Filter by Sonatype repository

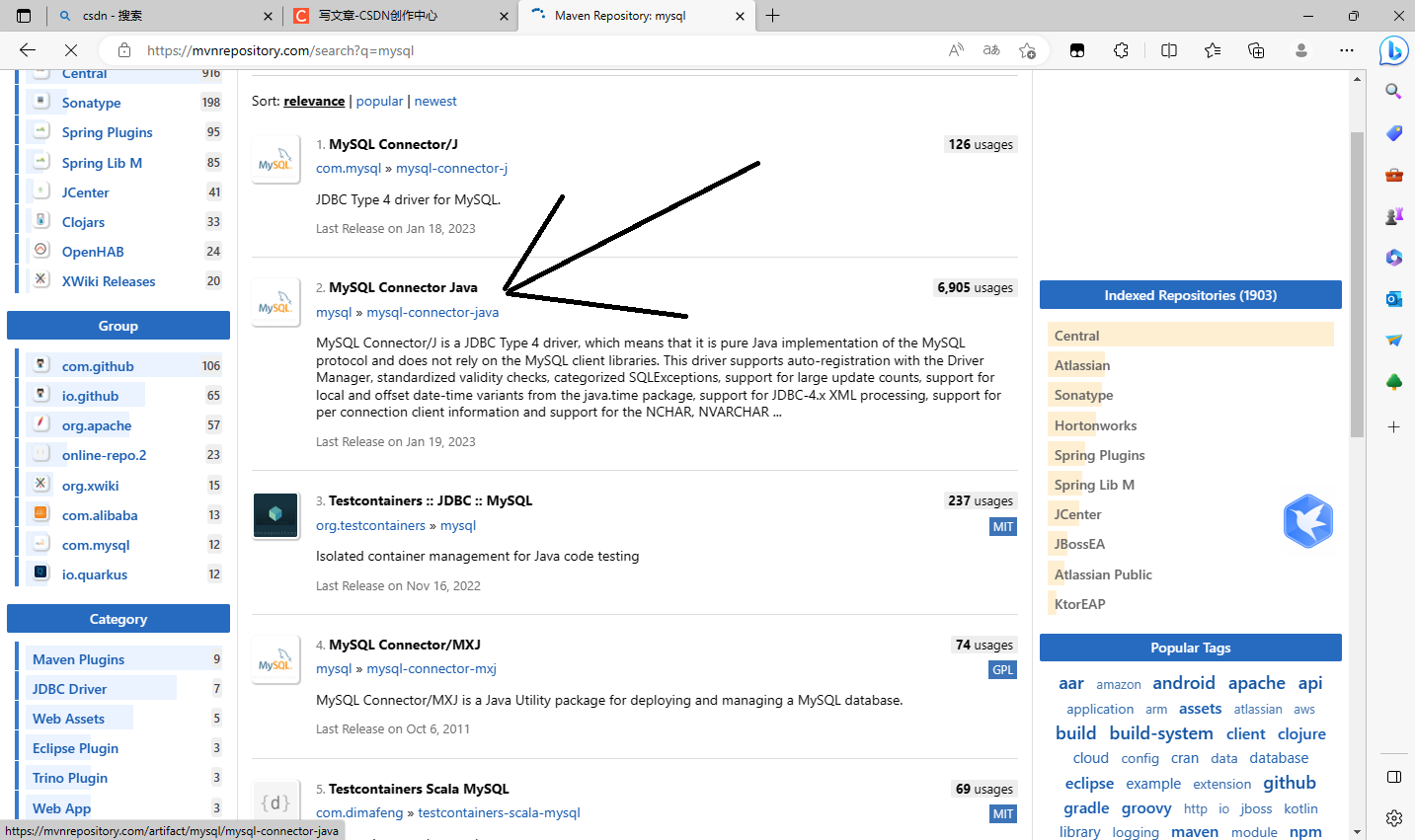pyautogui.click(x=91, y=103)
